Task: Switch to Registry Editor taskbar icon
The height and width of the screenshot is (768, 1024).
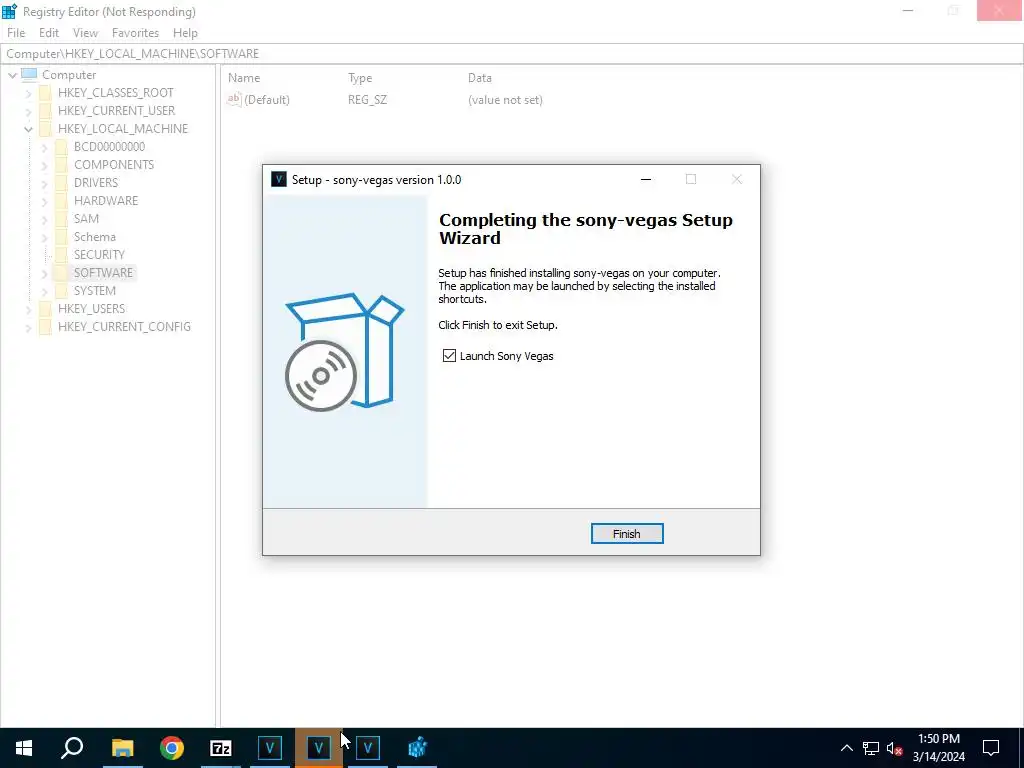Action: (417, 748)
